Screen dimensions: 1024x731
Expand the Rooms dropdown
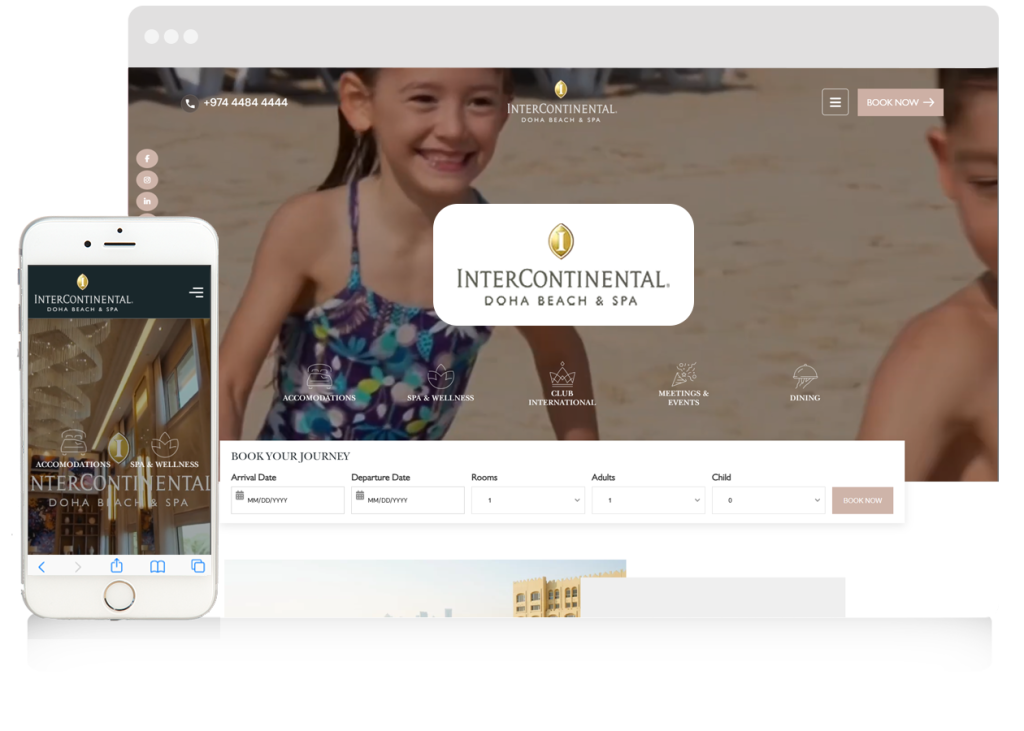click(528, 500)
